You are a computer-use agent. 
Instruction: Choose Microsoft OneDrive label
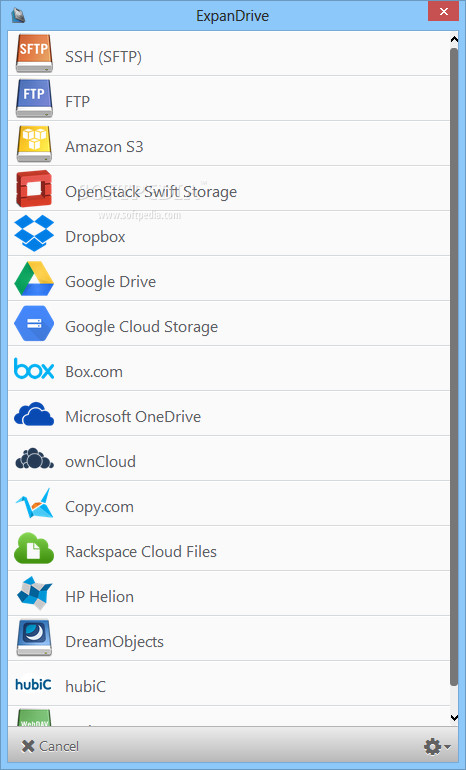[x=133, y=417]
